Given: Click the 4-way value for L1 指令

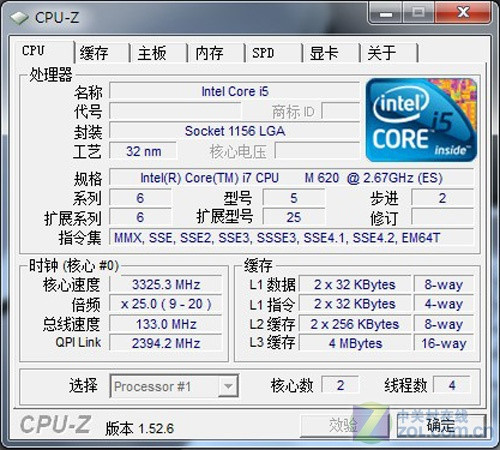Looking at the screenshot, I should [444, 304].
